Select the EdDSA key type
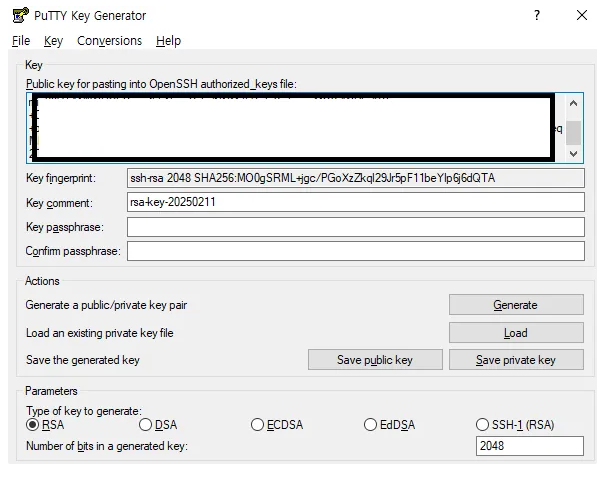611x478 pixels. (x=389, y=424)
